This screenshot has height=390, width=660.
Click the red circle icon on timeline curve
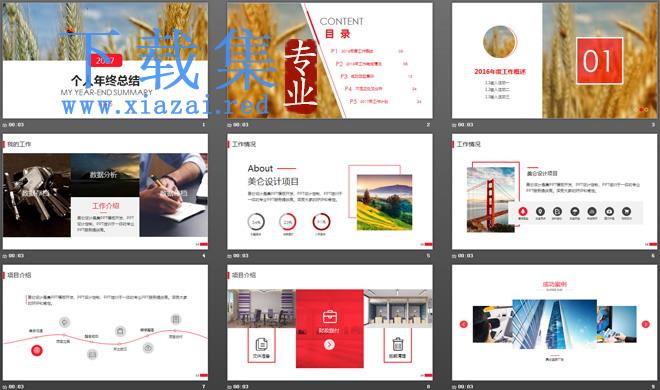[37, 350]
